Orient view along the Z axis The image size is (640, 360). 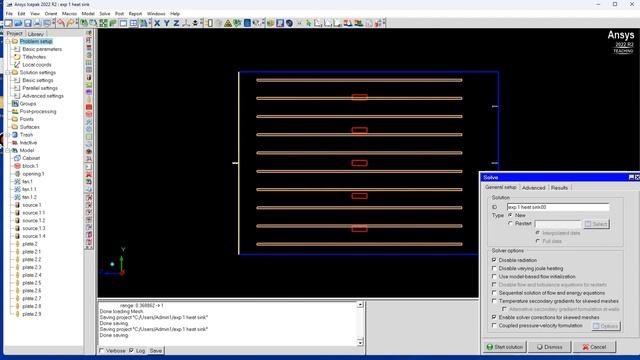click(x=176, y=23)
